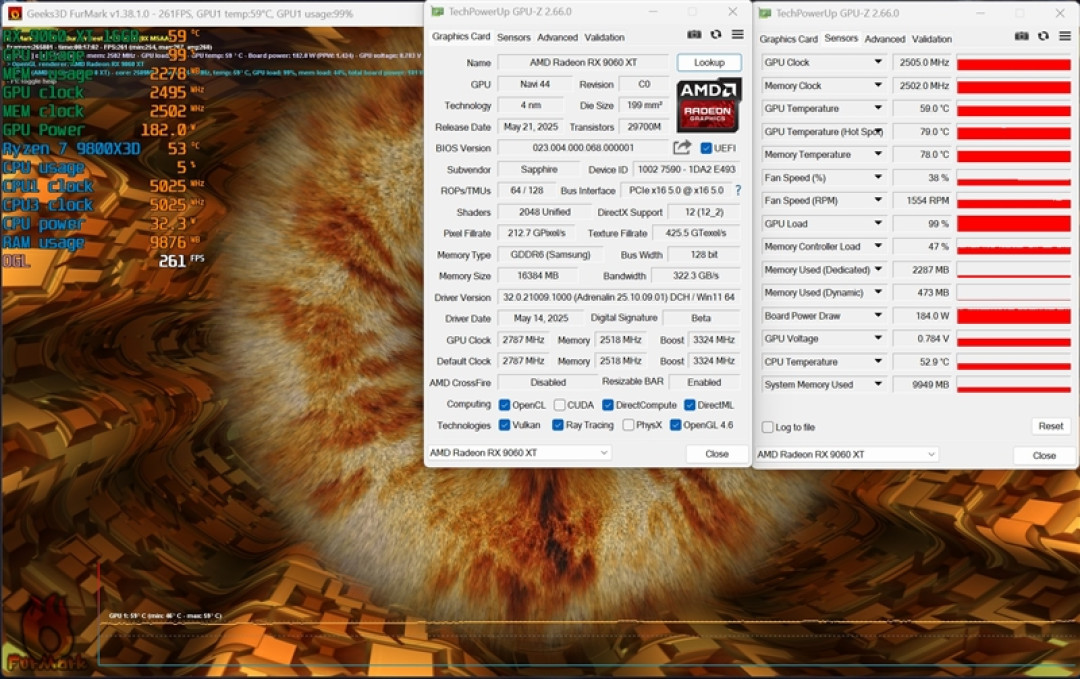Click refresh icon in Graphics Card window

point(716,34)
